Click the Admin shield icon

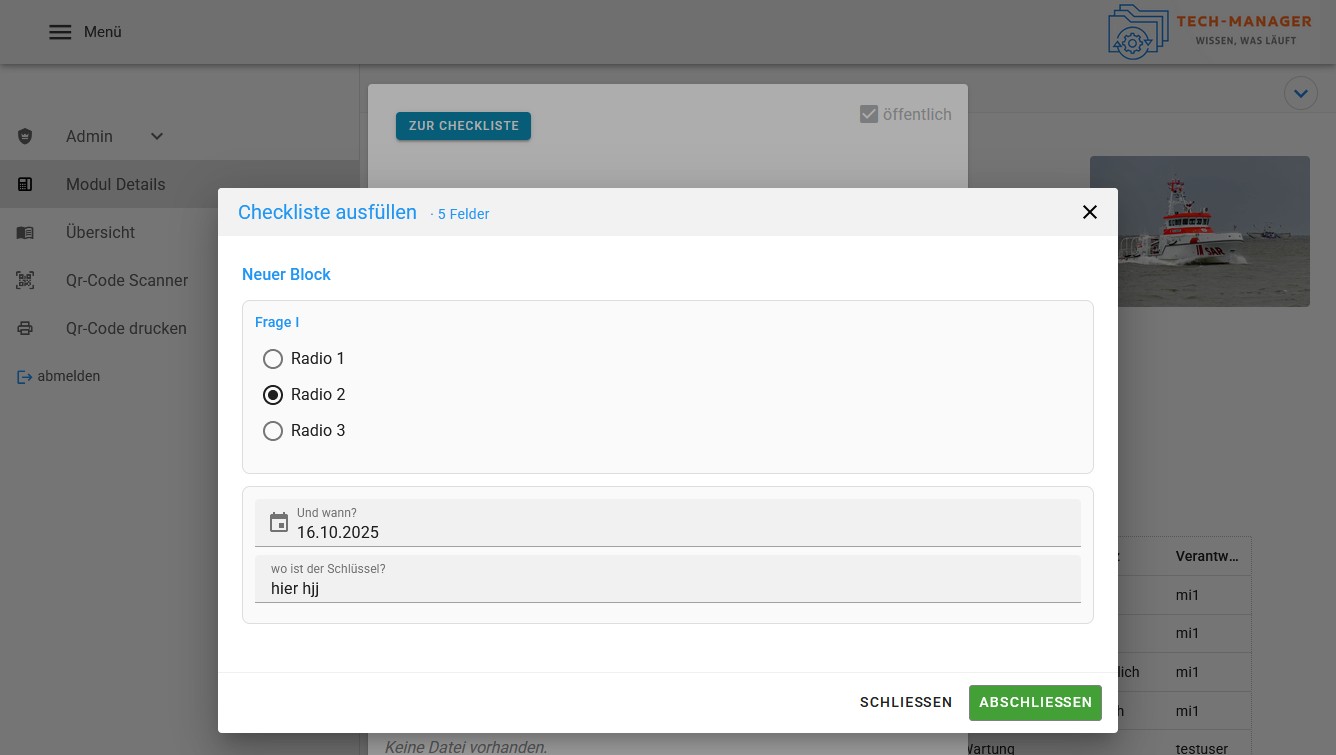click(25, 136)
